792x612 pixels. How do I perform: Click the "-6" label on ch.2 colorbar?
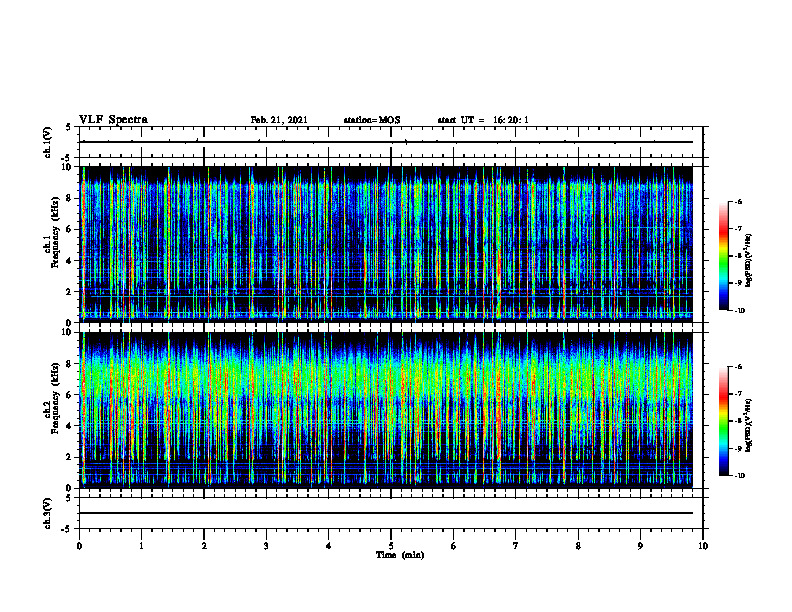coord(738,367)
